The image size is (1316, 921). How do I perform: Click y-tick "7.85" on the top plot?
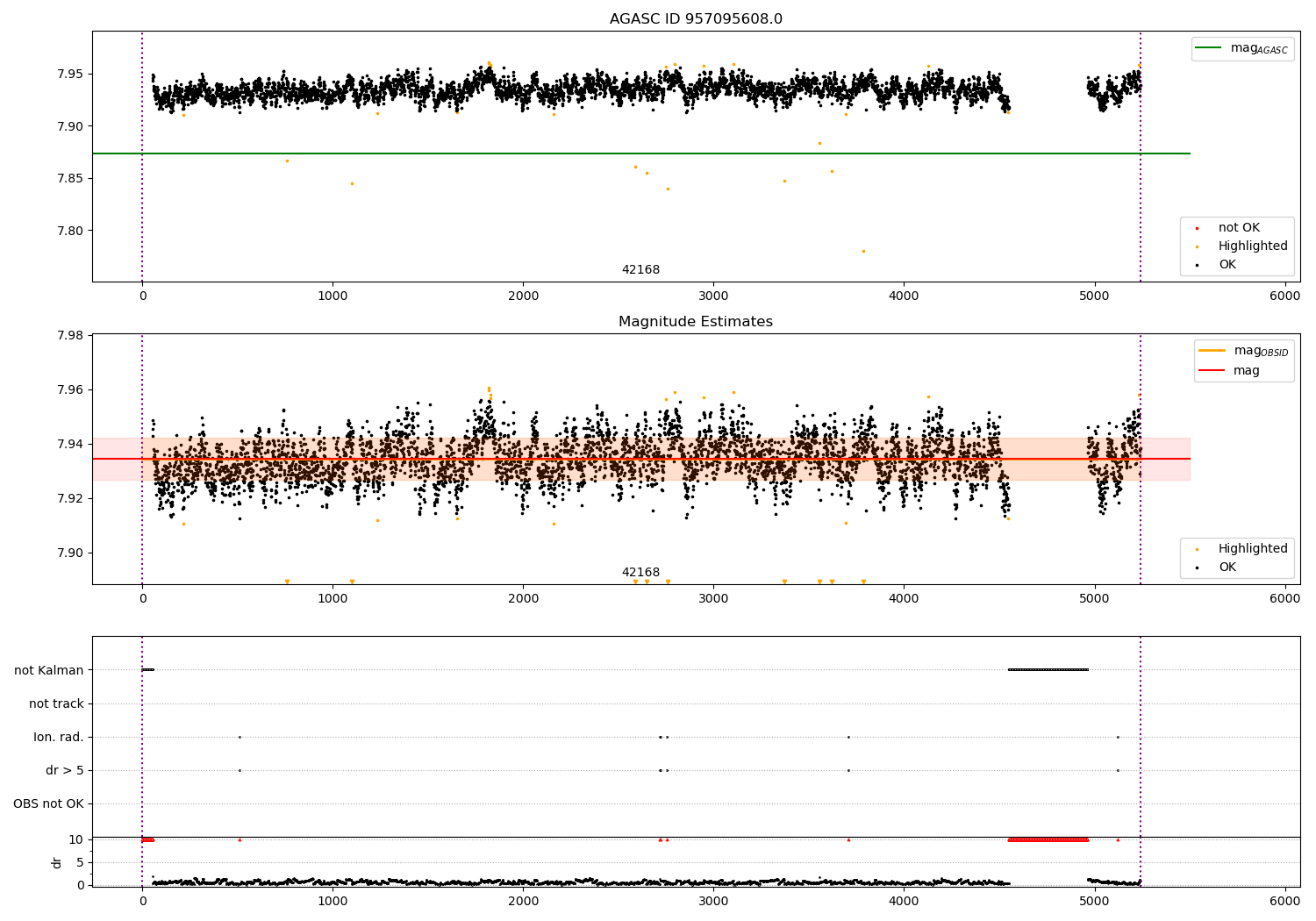click(x=69, y=179)
